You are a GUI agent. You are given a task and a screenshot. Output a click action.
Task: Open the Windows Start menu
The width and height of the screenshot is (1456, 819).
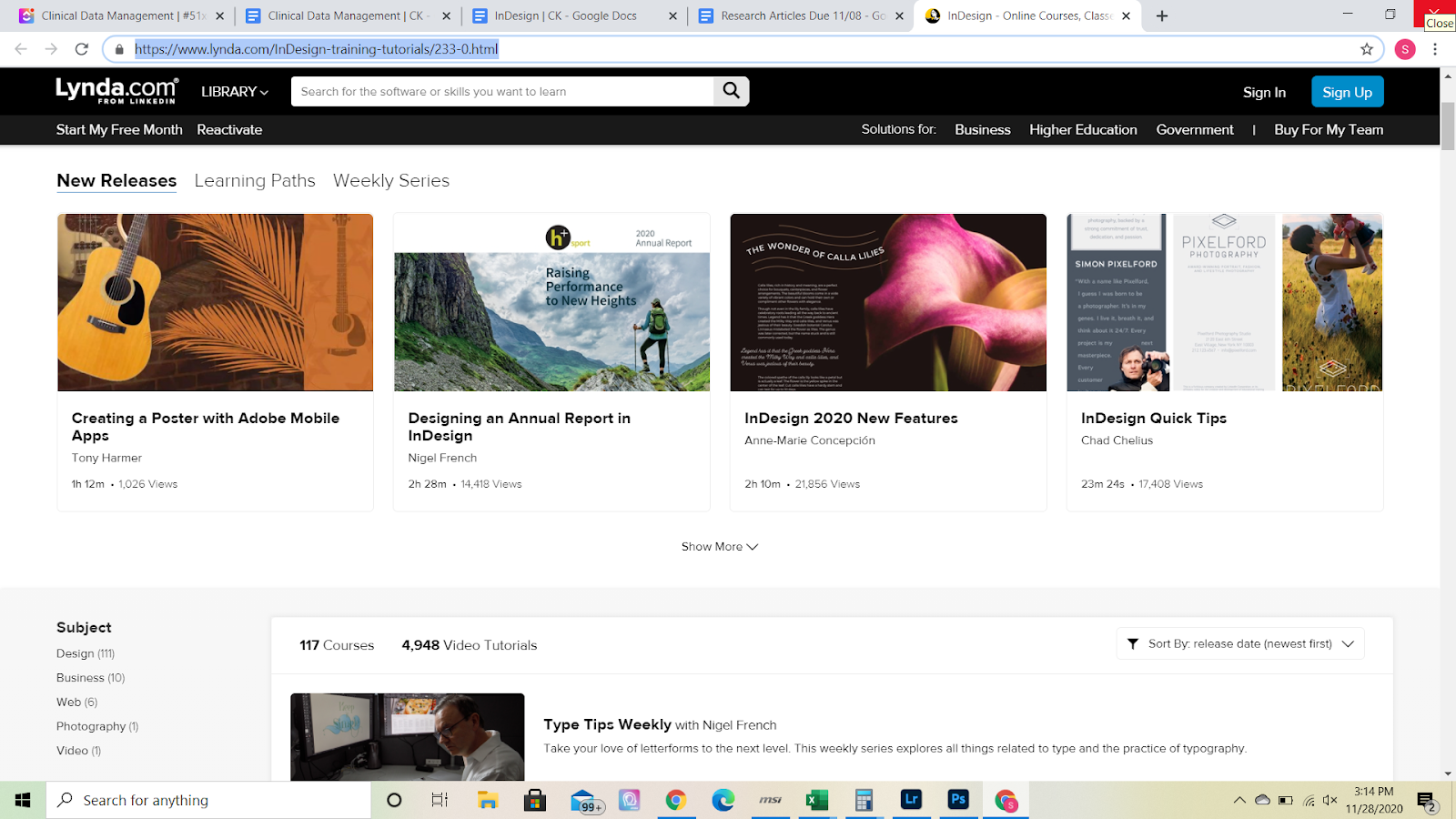click(23, 800)
